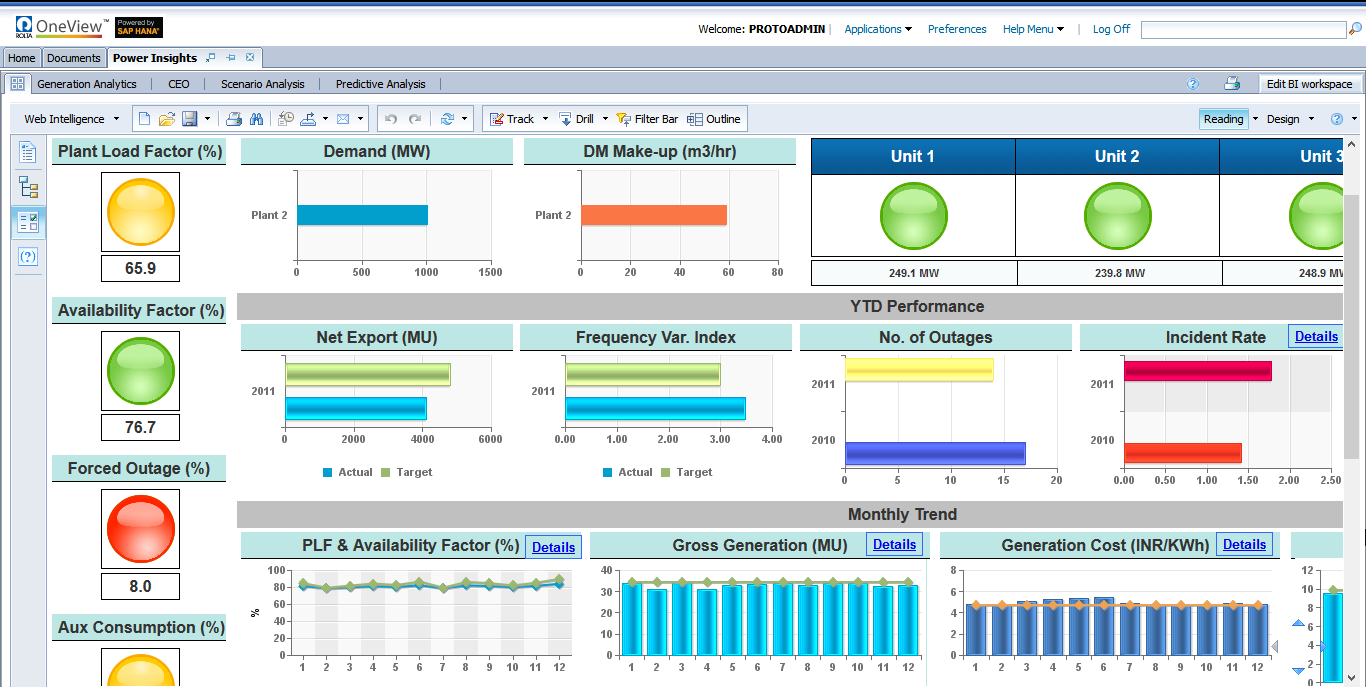Open the Scenario Analysis tab

263,84
